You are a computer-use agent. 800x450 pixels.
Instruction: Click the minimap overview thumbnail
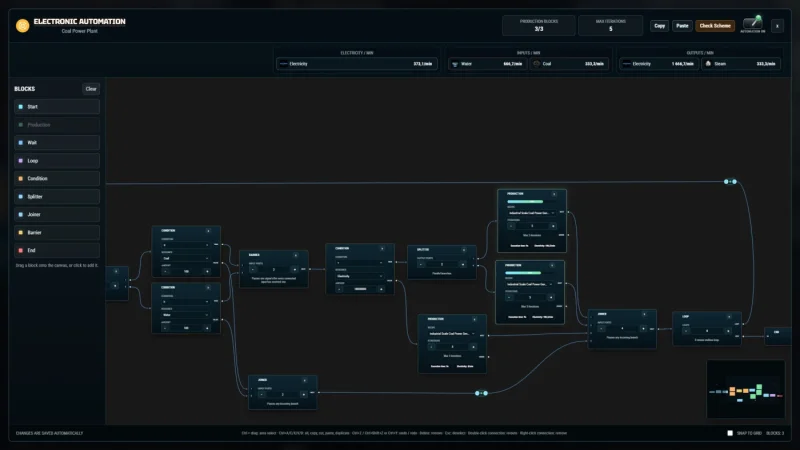click(745, 389)
